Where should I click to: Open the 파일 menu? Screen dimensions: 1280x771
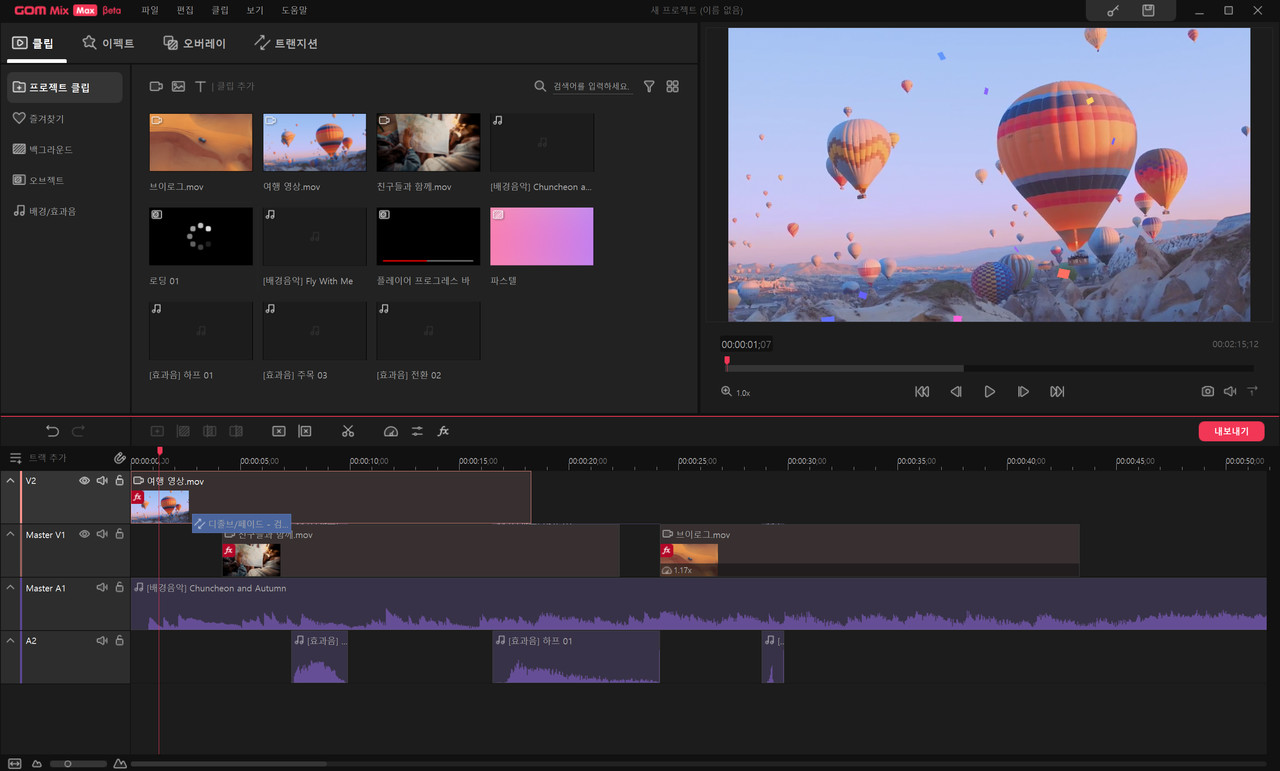[150, 10]
